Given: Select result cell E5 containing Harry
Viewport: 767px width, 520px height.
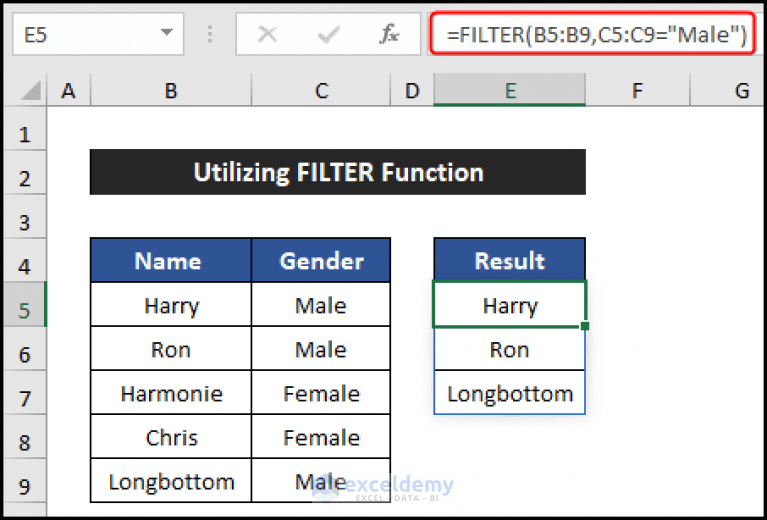Looking at the screenshot, I should 510,304.
